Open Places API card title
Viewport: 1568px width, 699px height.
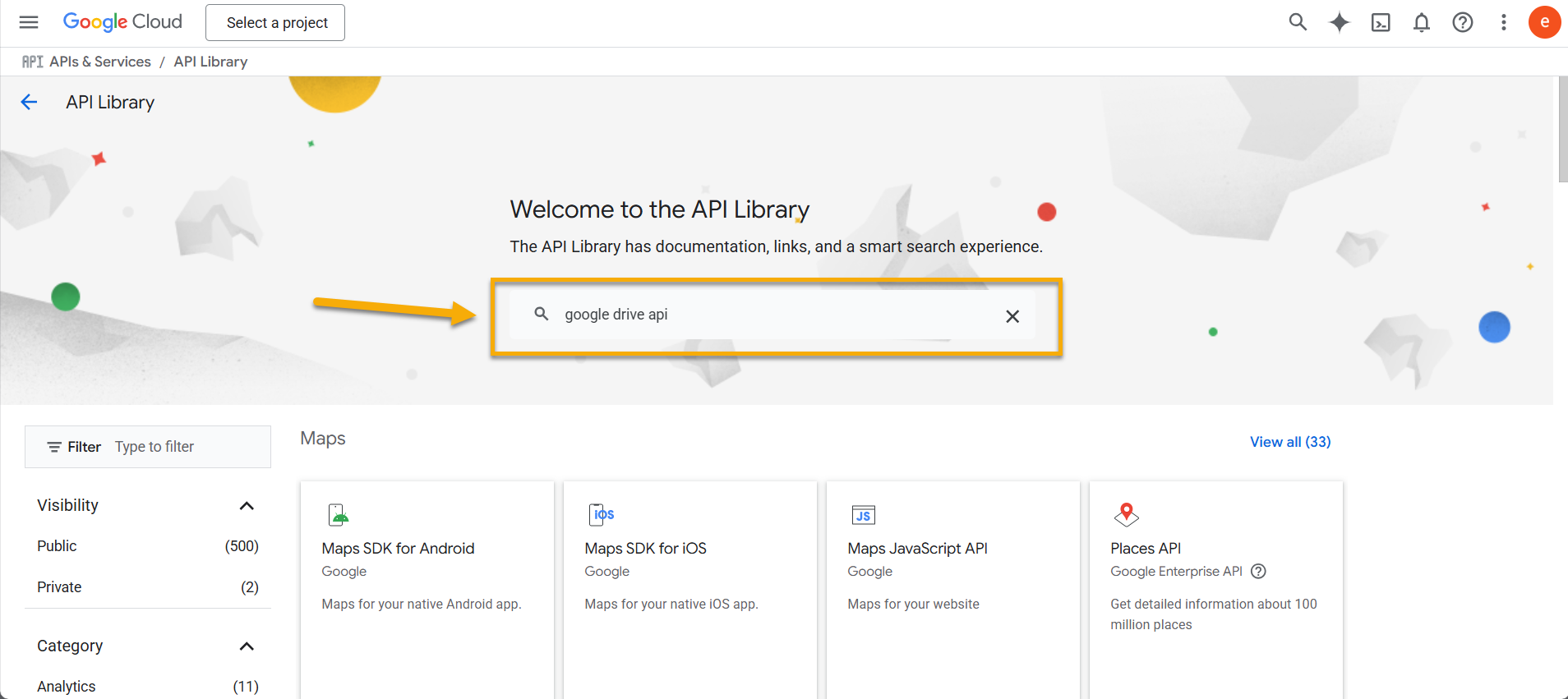(1146, 549)
